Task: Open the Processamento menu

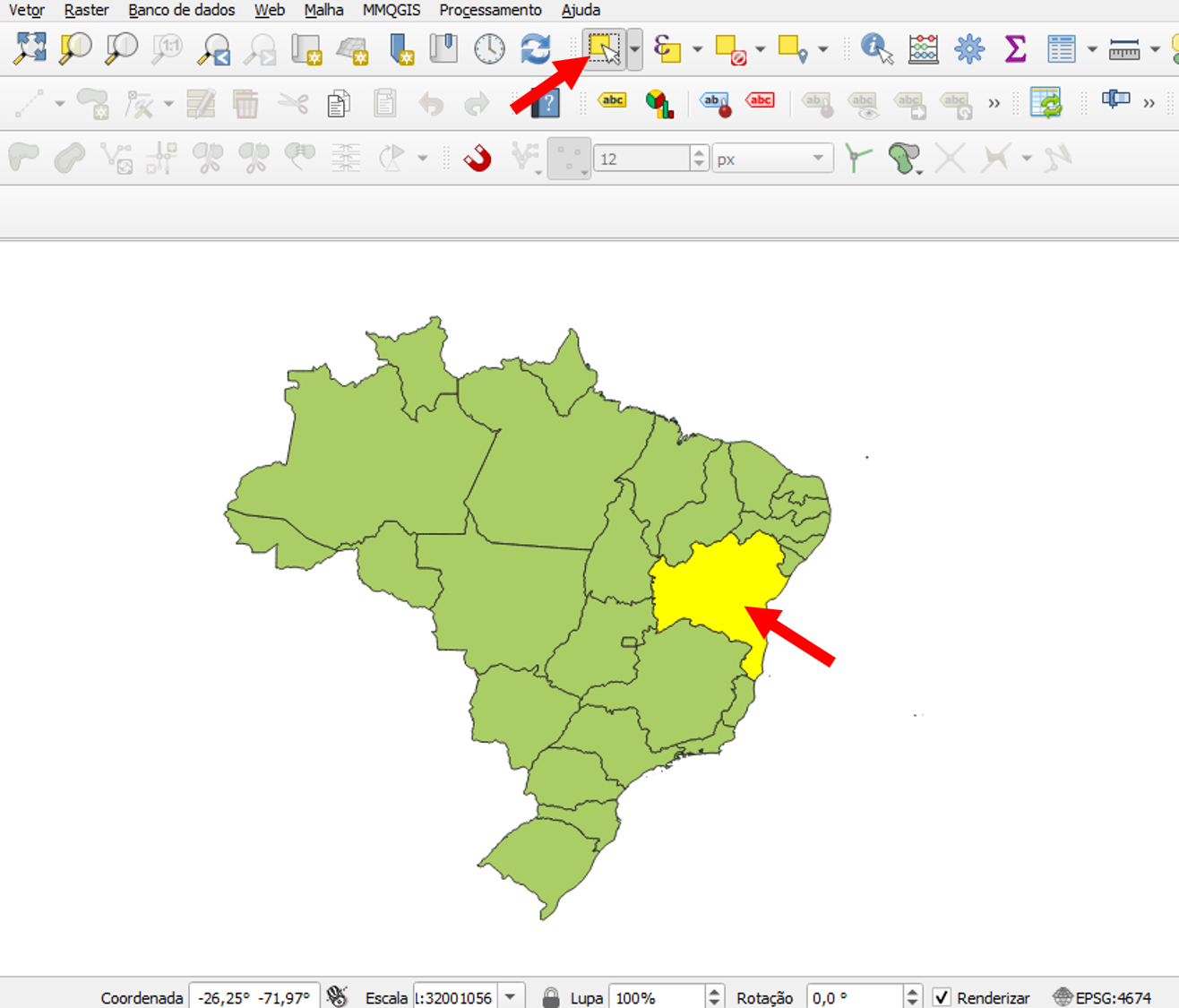Action: tap(490, 10)
